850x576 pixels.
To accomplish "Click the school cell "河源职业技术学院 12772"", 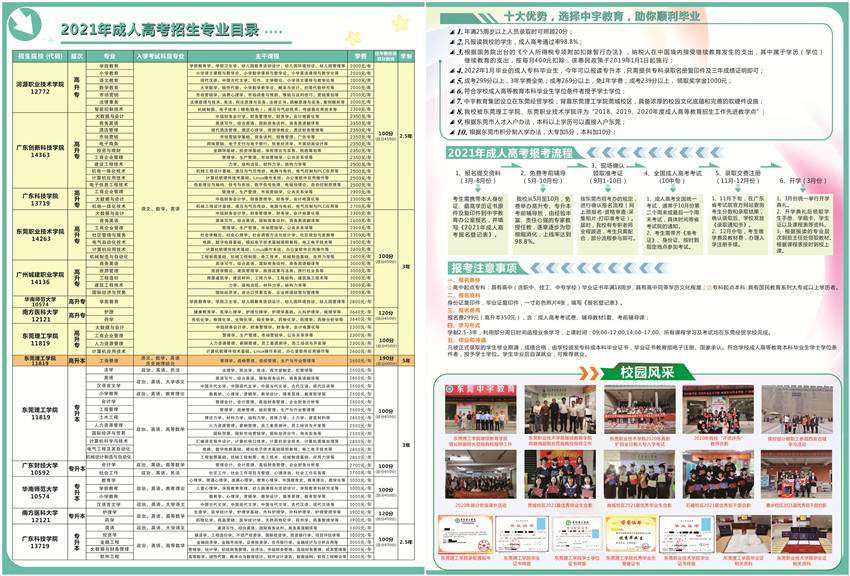I will point(40,88).
